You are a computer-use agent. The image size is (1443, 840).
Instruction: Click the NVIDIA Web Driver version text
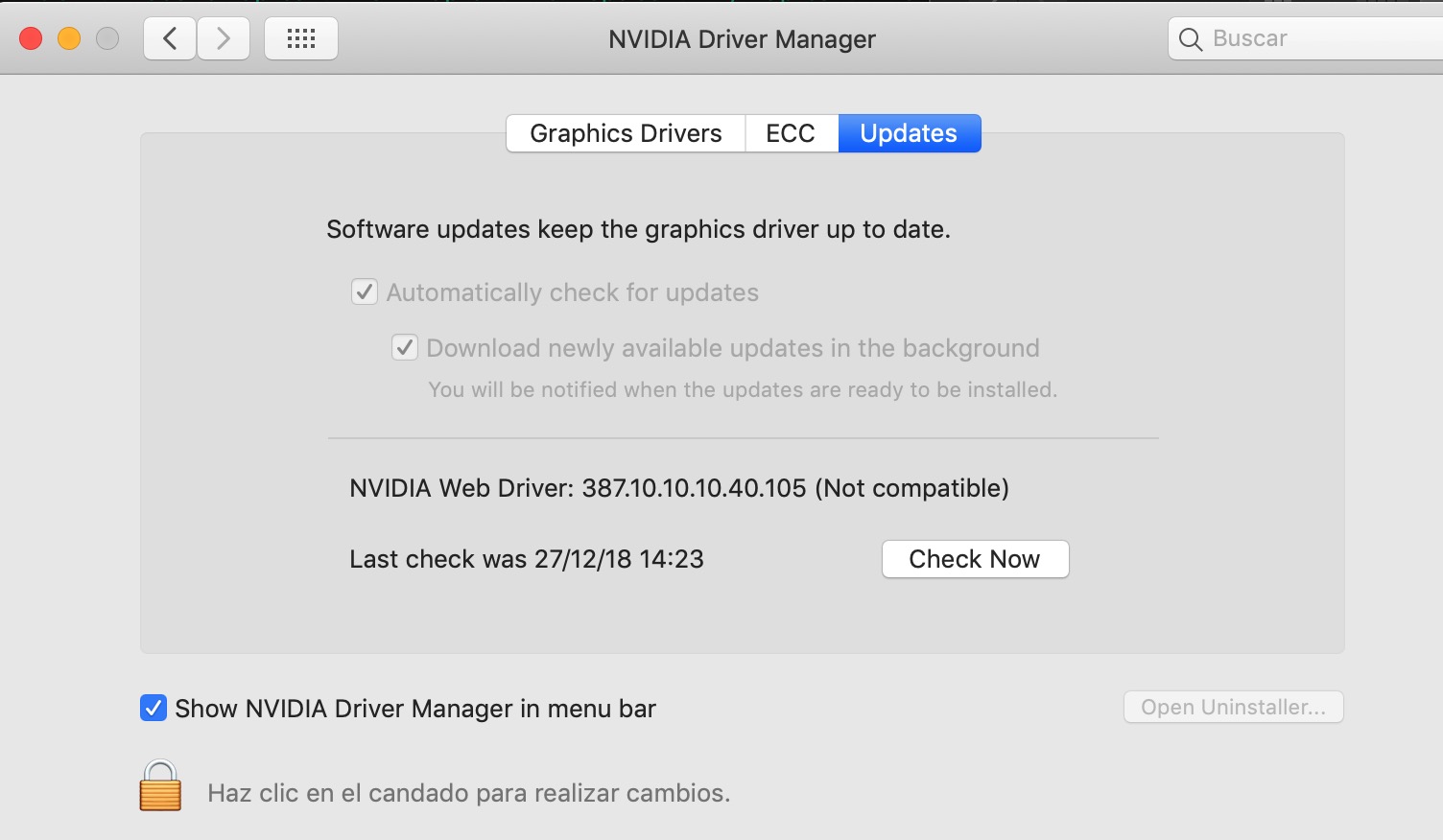pos(678,488)
